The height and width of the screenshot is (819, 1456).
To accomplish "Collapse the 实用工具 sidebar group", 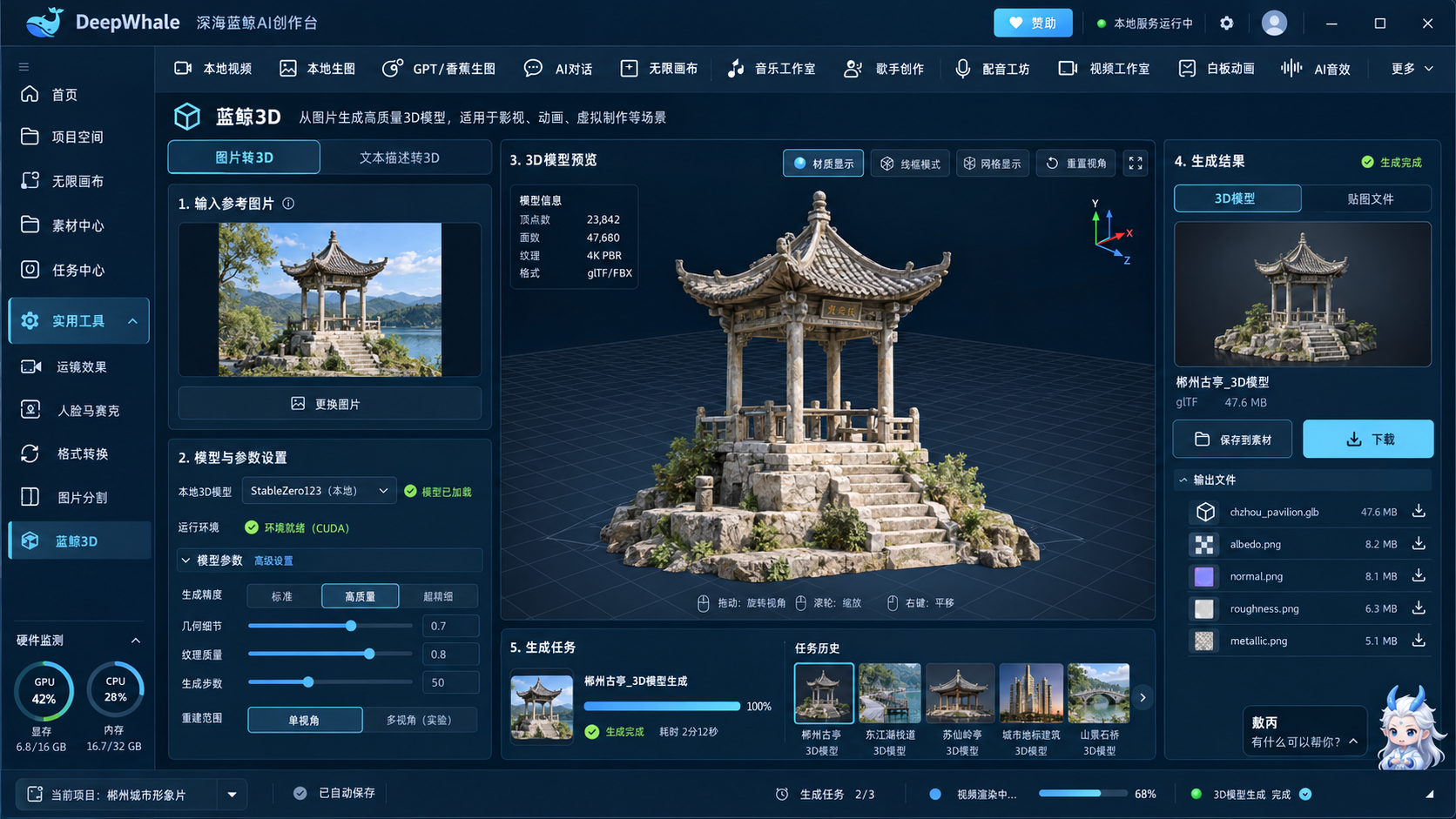I will (132, 321).
